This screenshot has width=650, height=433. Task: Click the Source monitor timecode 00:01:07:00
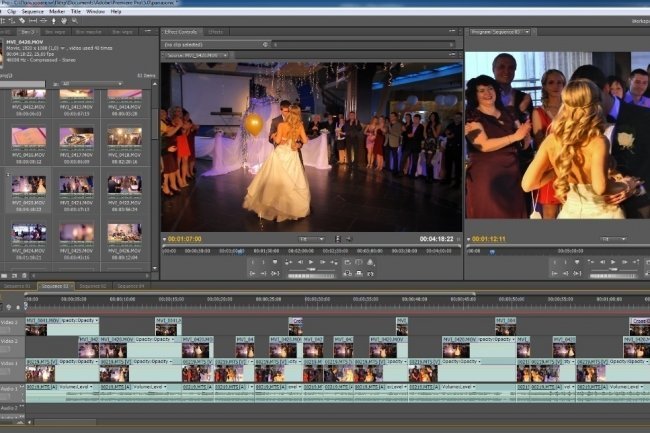[x=186, y=240]
